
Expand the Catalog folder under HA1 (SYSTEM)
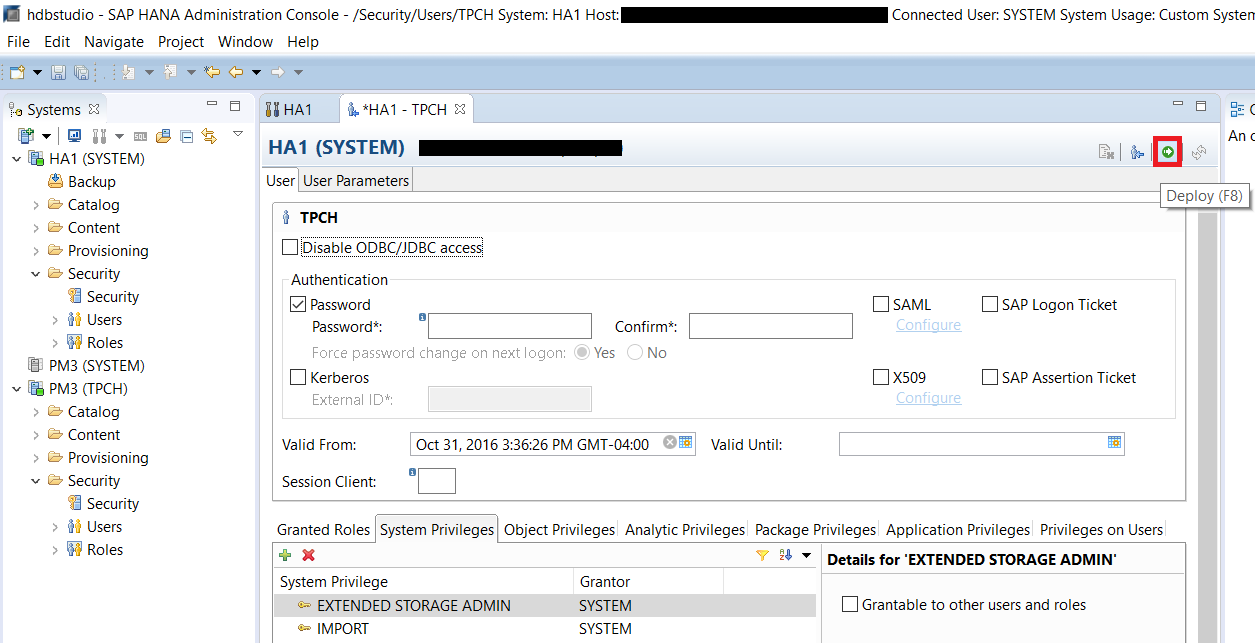36,205
